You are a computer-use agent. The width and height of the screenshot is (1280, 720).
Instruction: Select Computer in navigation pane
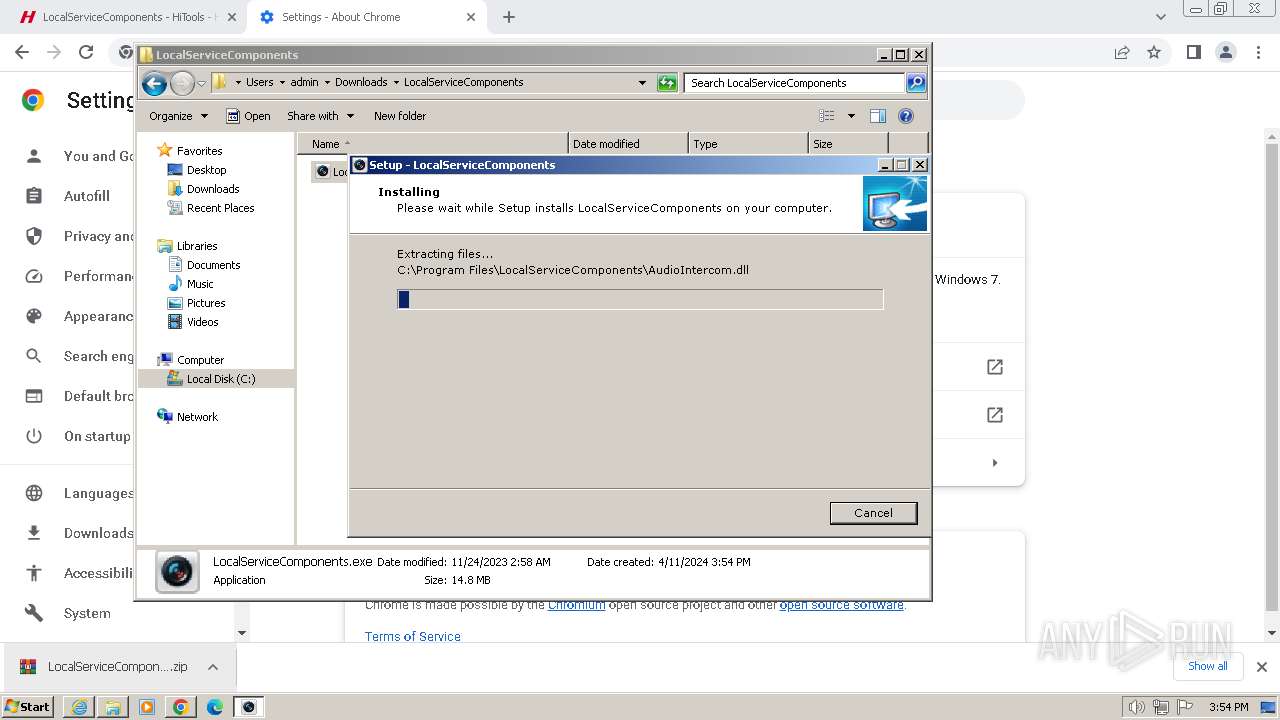(200, 360)
